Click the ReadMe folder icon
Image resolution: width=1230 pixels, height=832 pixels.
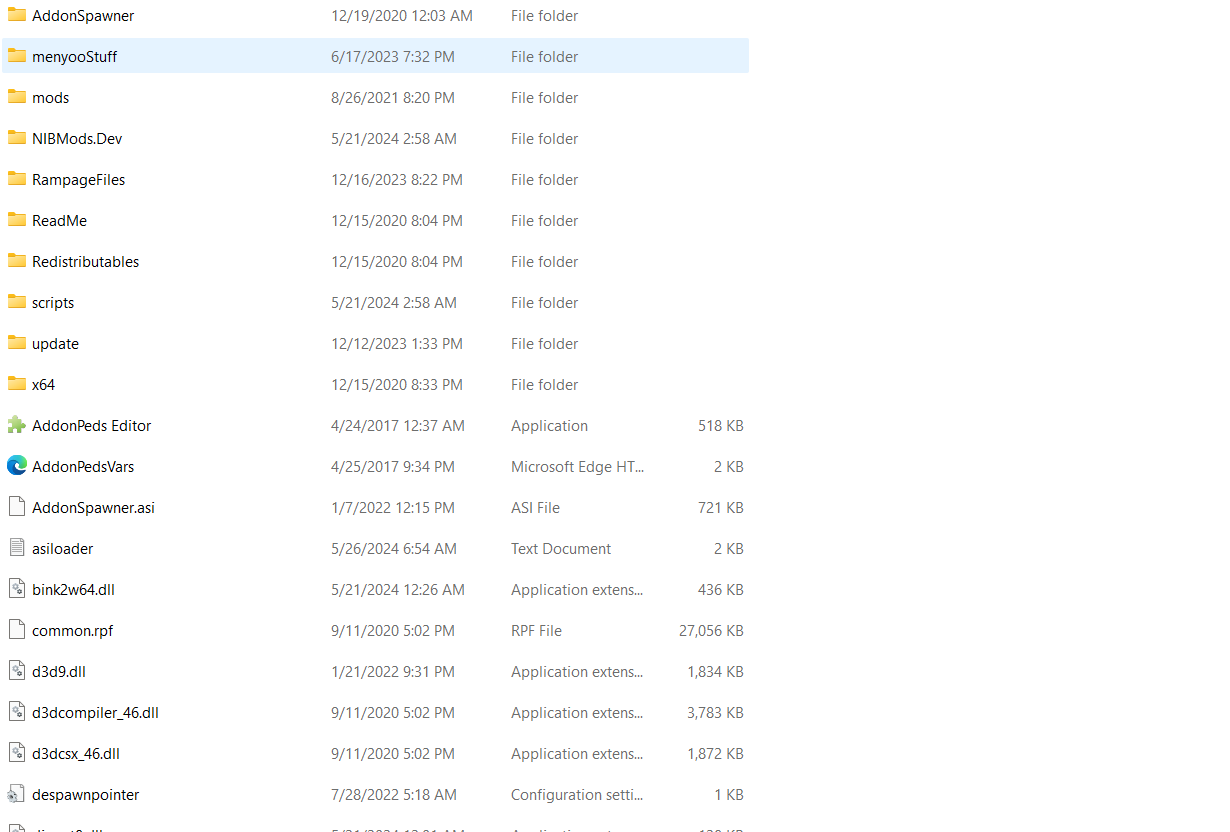coord(16,220)
